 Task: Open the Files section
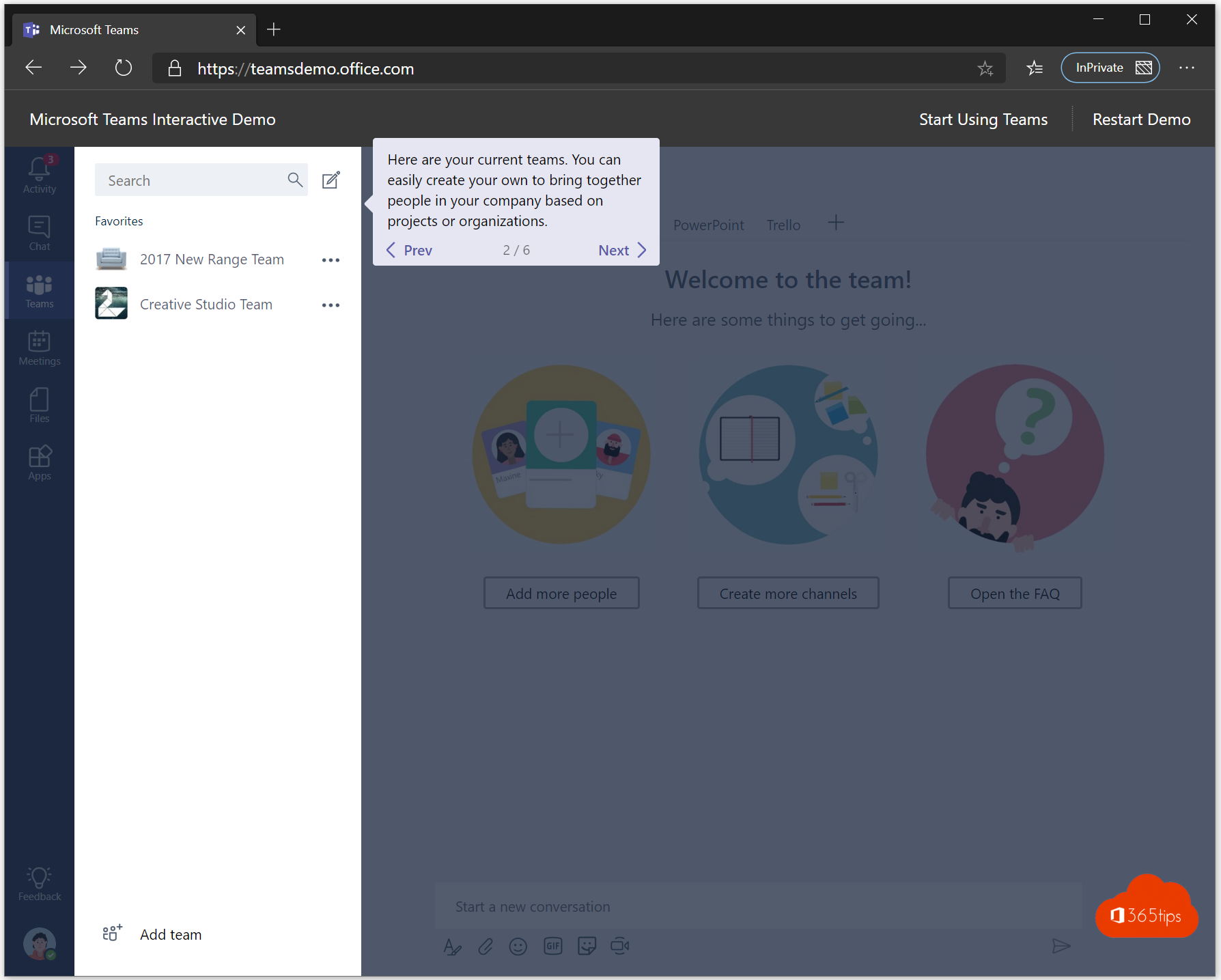(39, 406)
